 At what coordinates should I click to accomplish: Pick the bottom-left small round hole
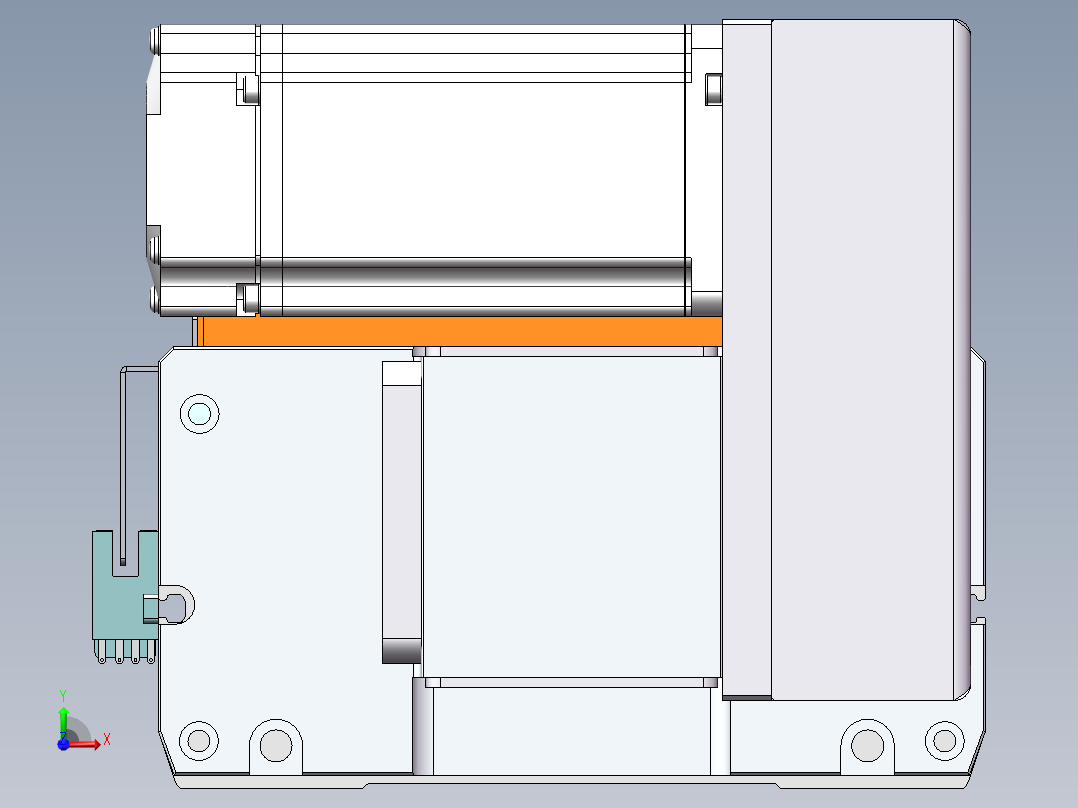[x=199, y=741]
